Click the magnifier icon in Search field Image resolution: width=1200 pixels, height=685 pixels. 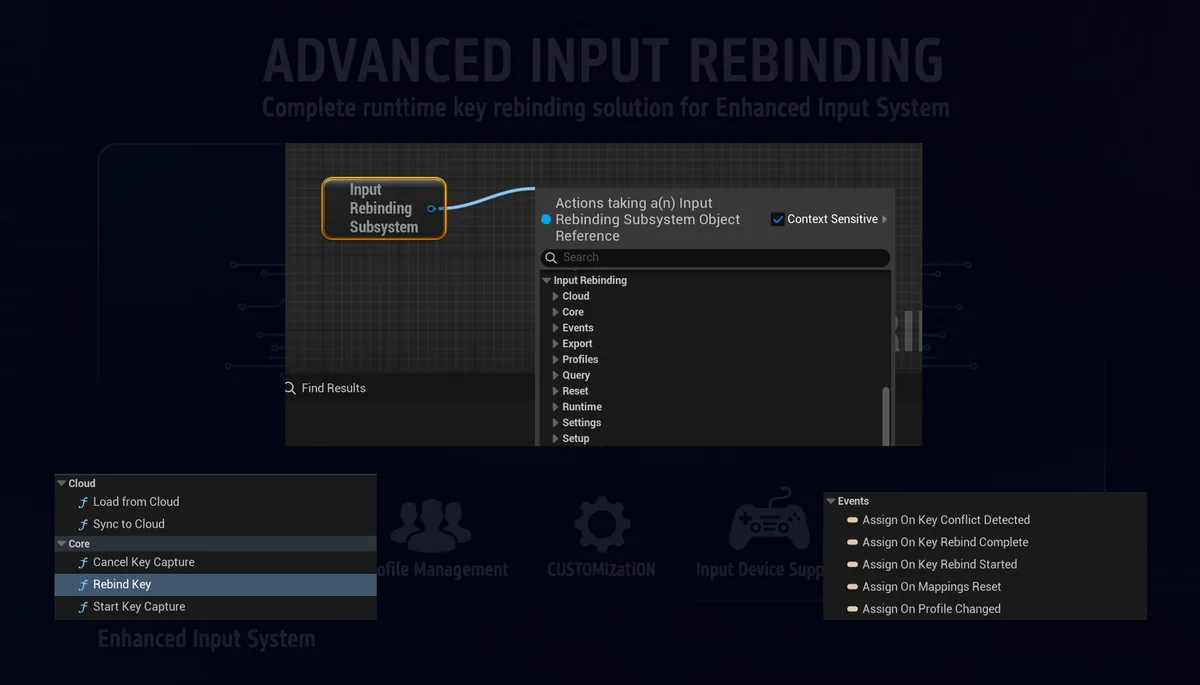pyautogui.click(x=551, y=257)
